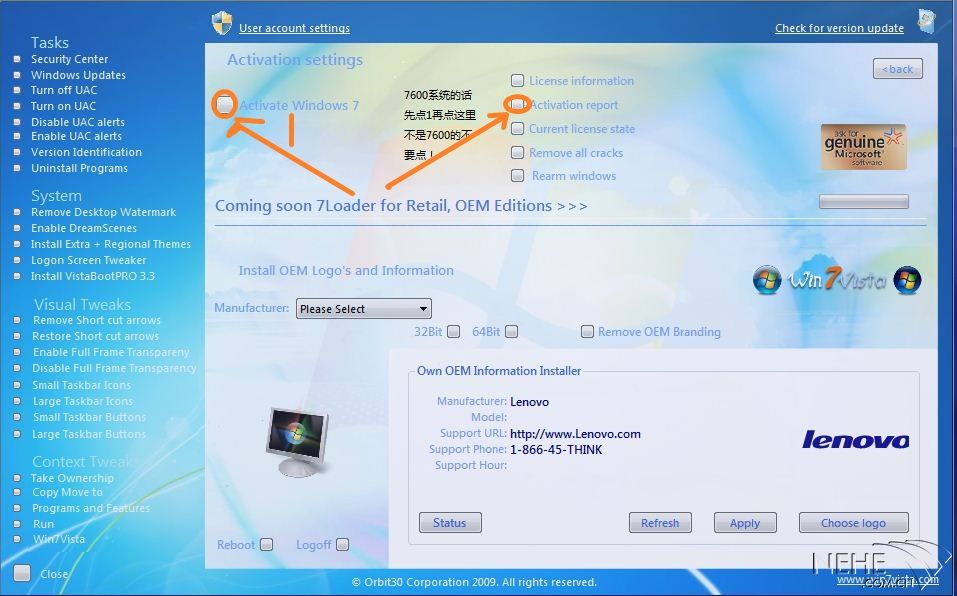Screen dimensions: 957x596
Task: Click the Close checkbox at bottom left
Action: [22, 573]
